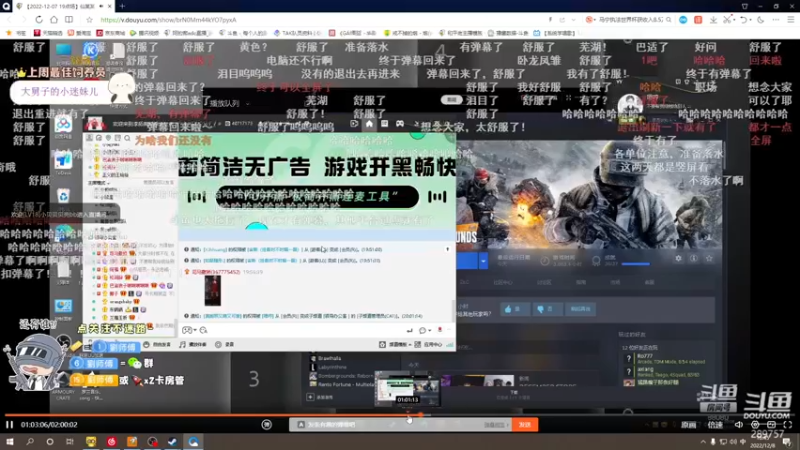Viewport: 800px width, 450px height.
Task: Open the Windows notification center icon
Action: pyautogui.click(x=787, y=442)
